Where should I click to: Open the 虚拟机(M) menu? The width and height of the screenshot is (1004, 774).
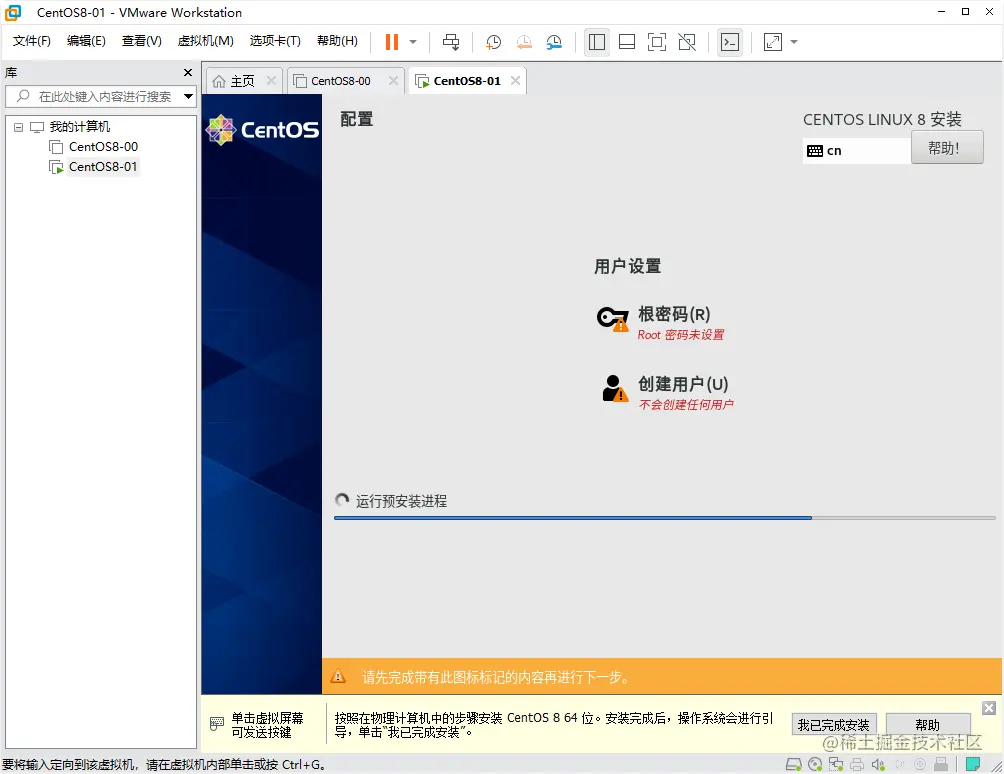click(205, 41)
